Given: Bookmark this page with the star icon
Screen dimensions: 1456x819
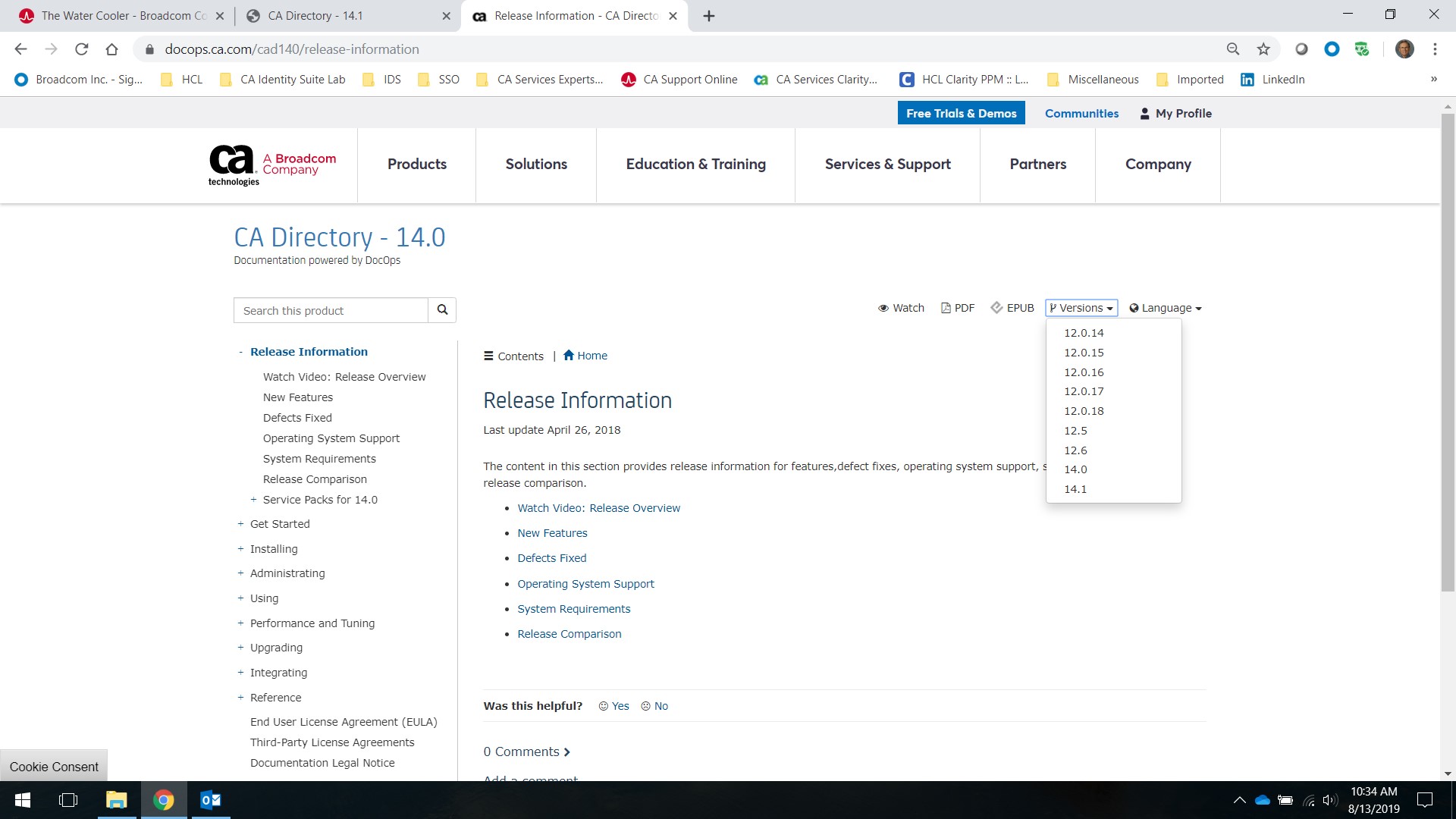Looking at the screenshot, I should point(1263,49).
